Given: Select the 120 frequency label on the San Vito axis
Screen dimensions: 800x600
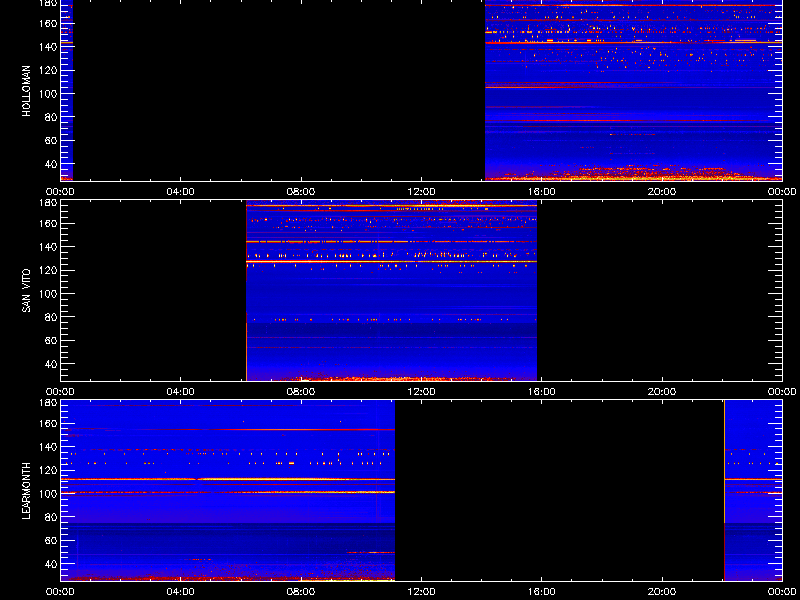Looking at the screenshot, I should tap(49, 270).
